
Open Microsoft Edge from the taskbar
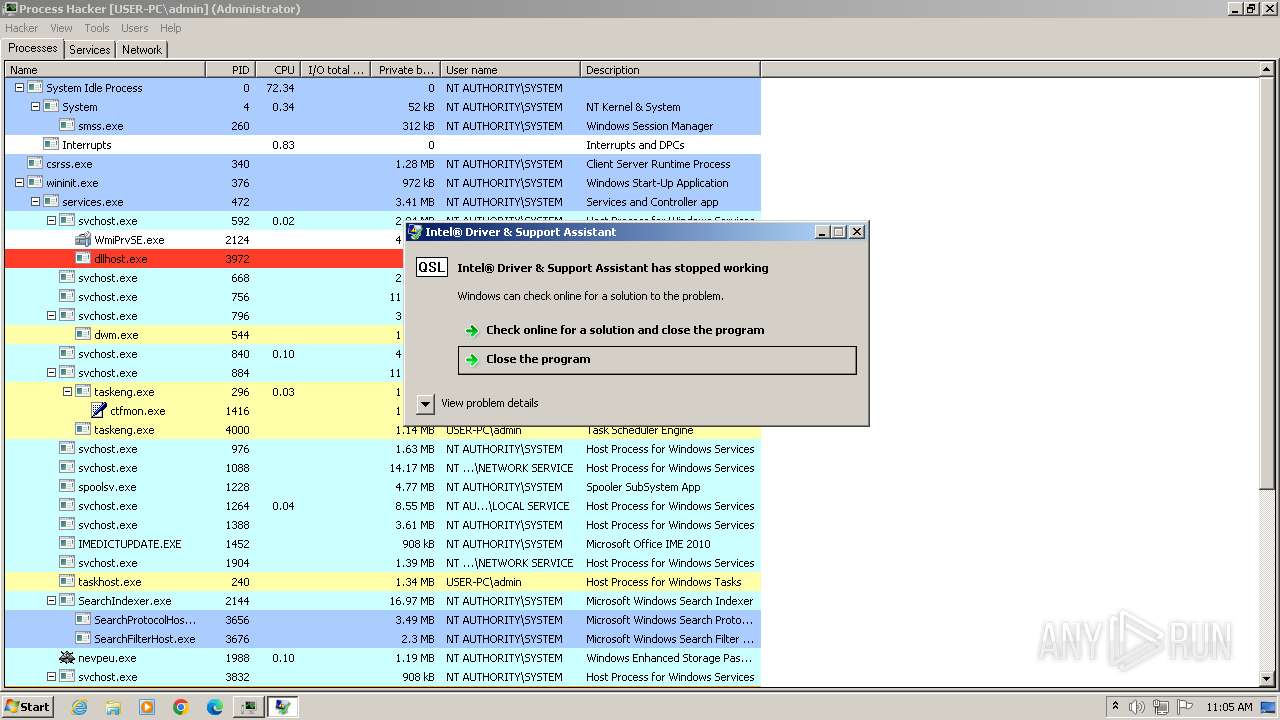click(x=215, y=707)
